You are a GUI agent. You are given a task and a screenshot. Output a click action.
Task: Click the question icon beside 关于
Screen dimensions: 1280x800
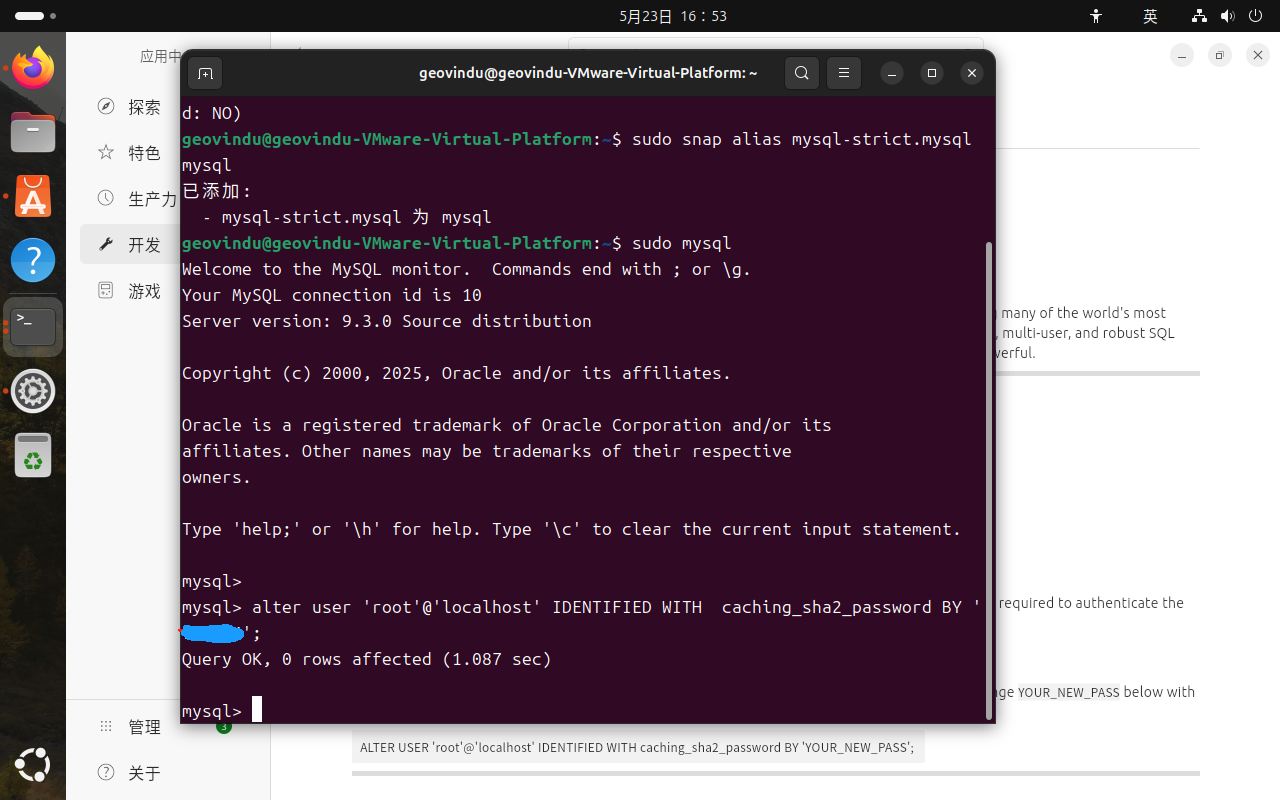point(106,772)
